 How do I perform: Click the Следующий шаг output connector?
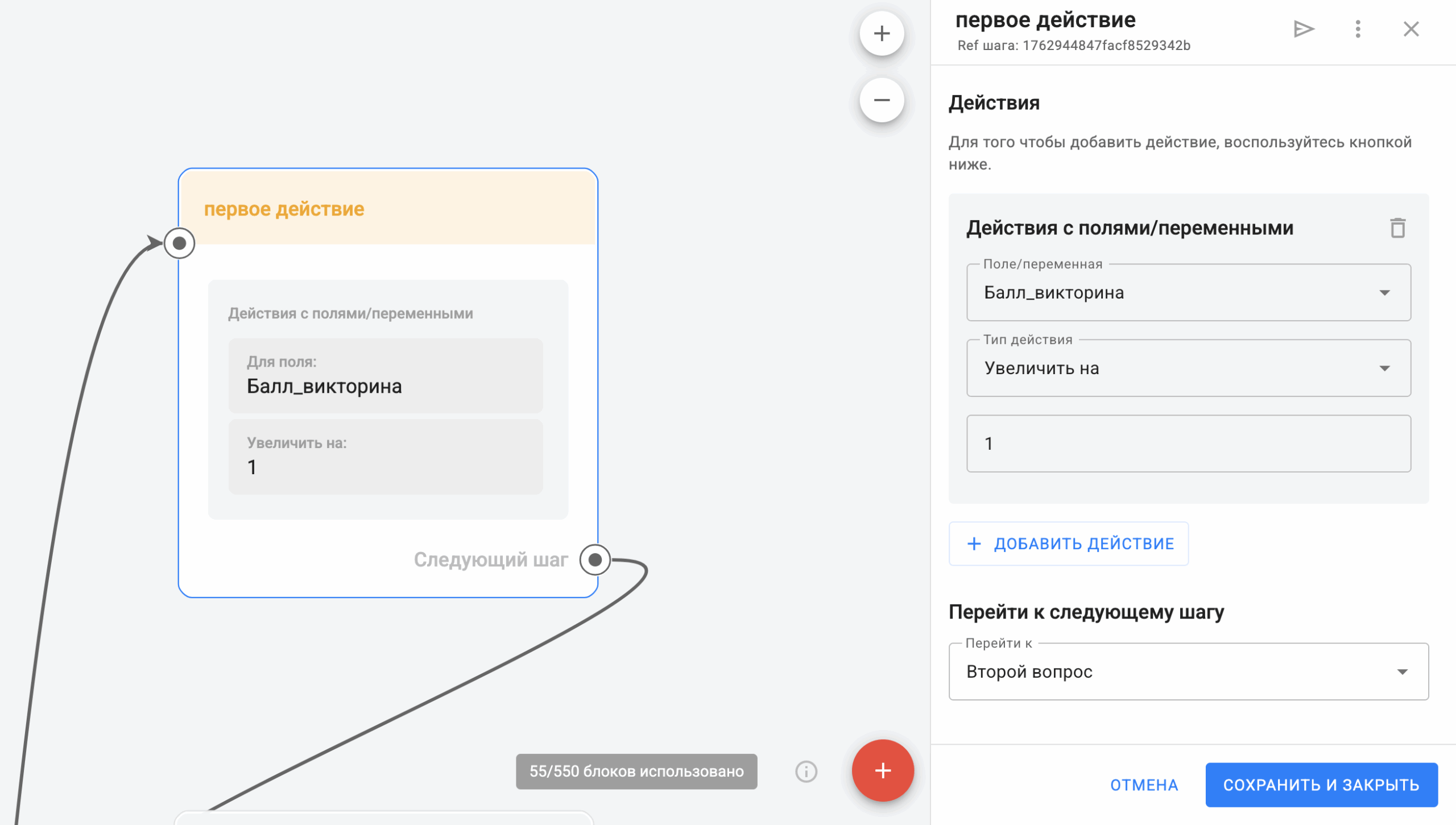[x=595, y=559]
